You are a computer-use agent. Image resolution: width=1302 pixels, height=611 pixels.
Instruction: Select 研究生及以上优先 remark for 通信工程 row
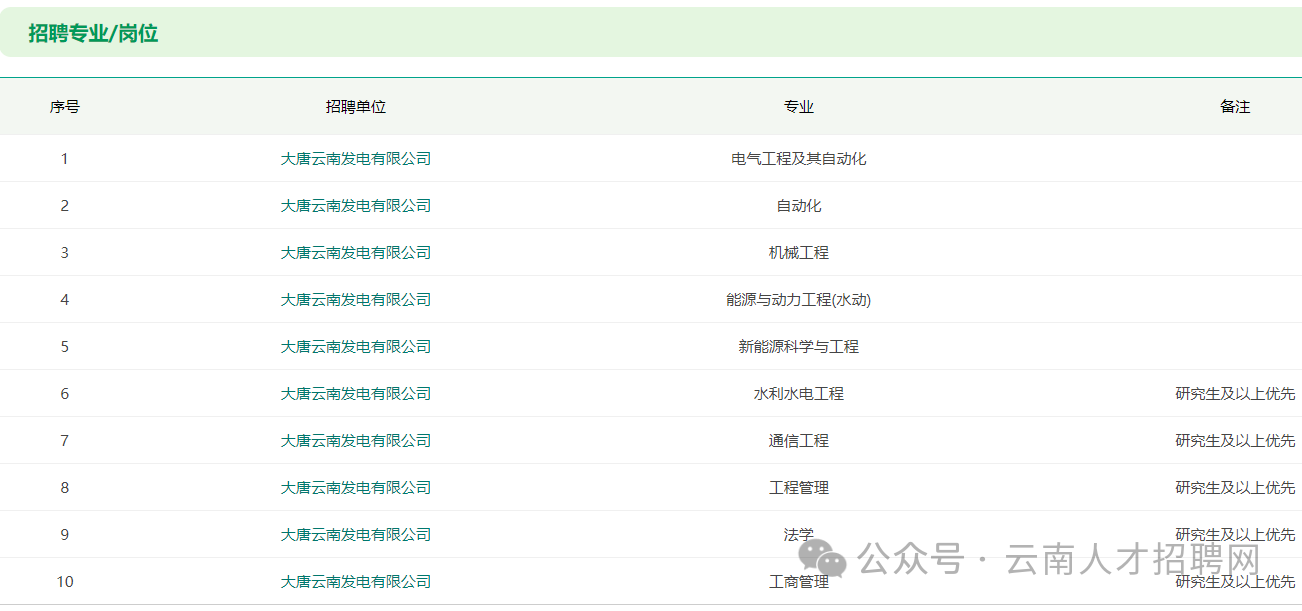(1235, 440)
